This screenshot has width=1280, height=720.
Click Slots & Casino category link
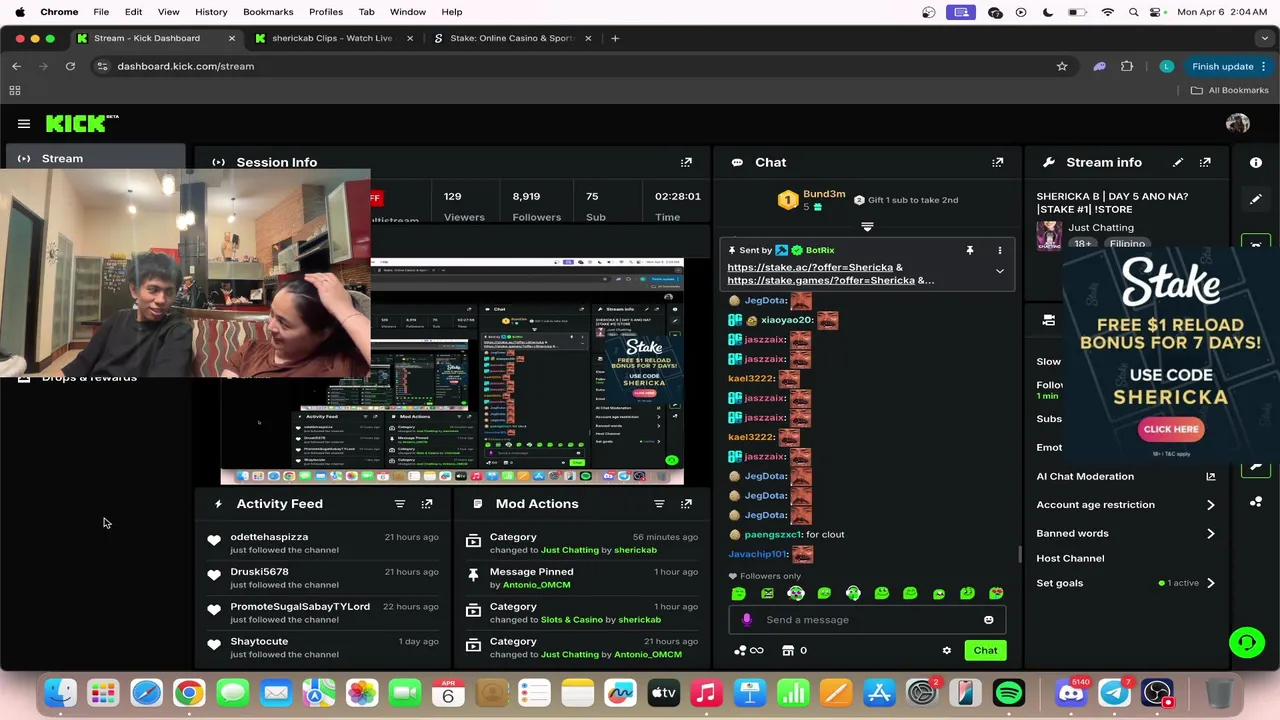click(572, 620)
